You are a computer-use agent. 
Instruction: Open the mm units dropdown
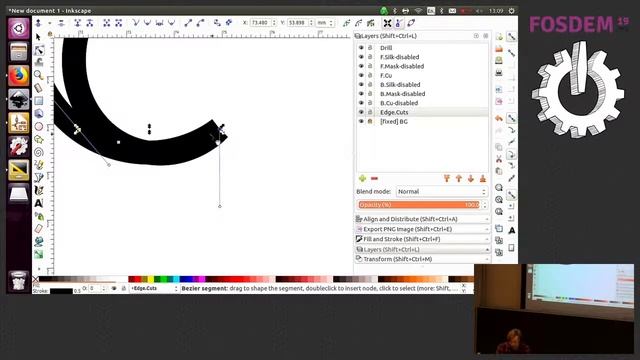(x=326, y=23)
